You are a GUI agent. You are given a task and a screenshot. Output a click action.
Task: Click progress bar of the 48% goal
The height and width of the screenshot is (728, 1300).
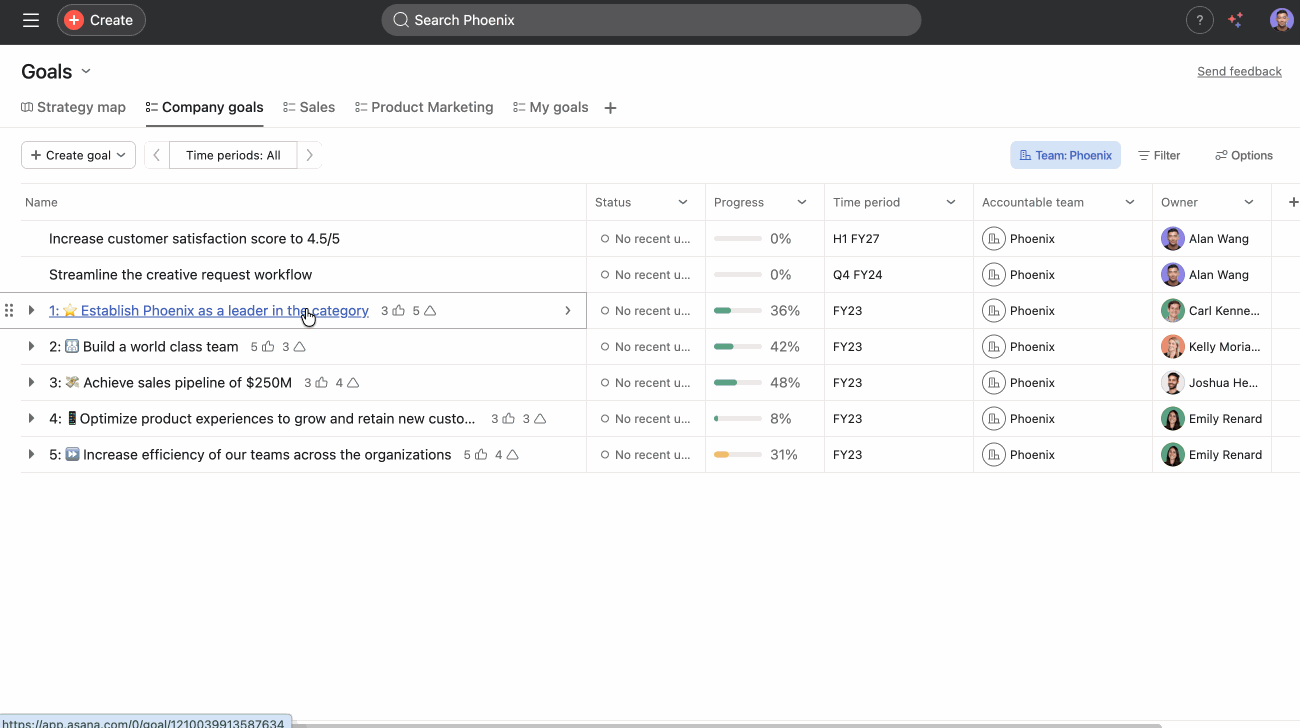(x=737, y=383)
